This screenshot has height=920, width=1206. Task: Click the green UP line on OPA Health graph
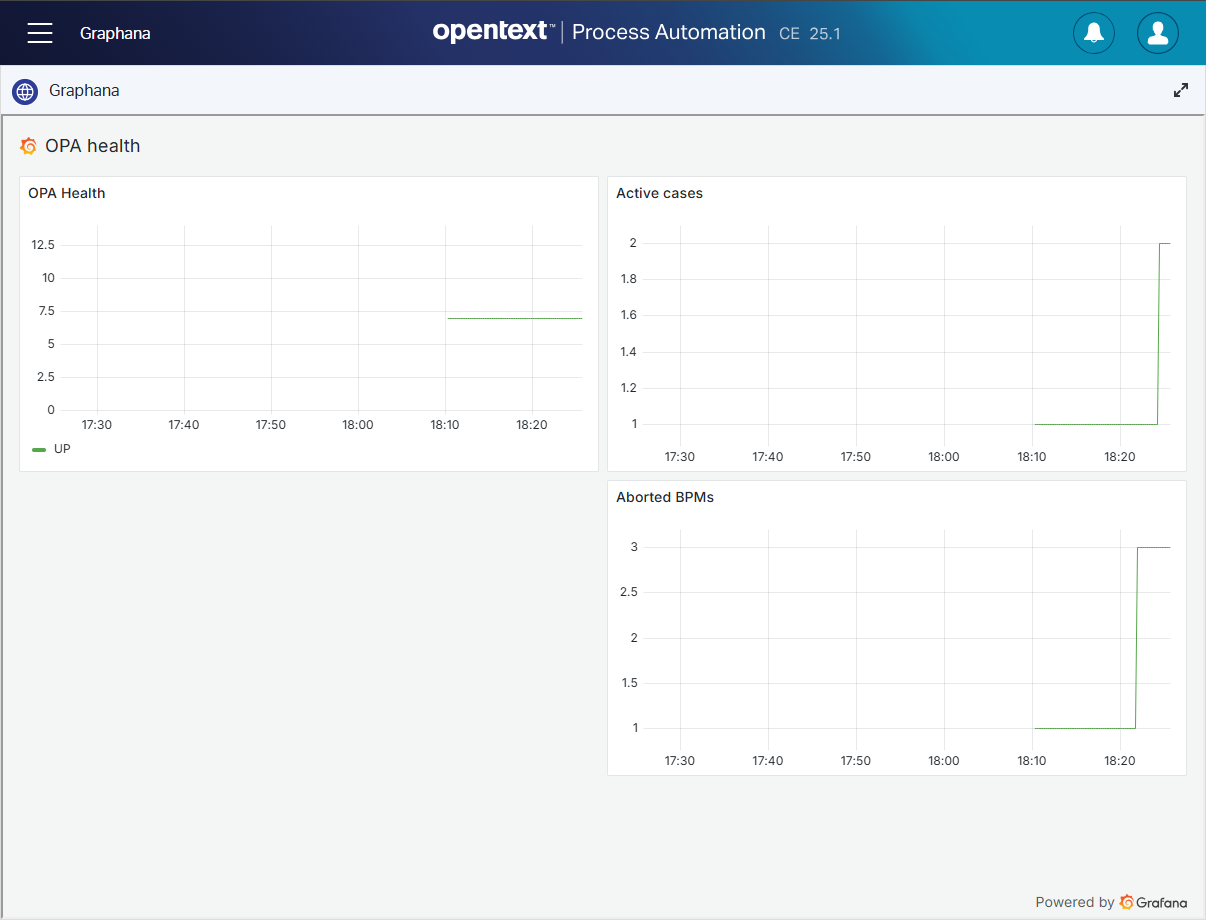point(515,318)
